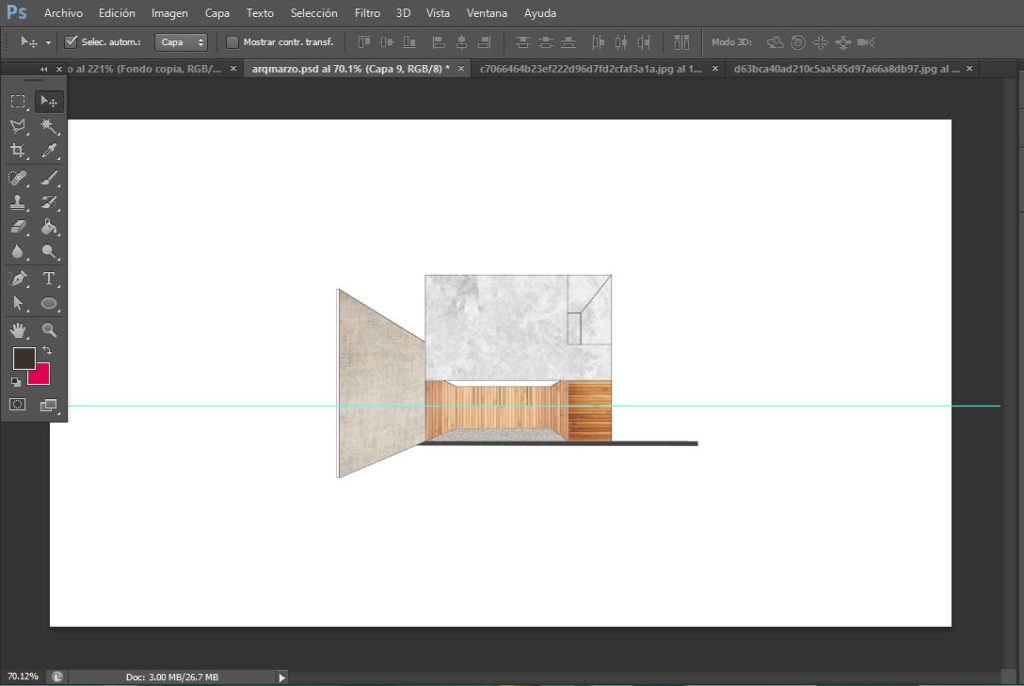
Task: Toggle Quick Mask mode
Action: [x=18, y=404]
